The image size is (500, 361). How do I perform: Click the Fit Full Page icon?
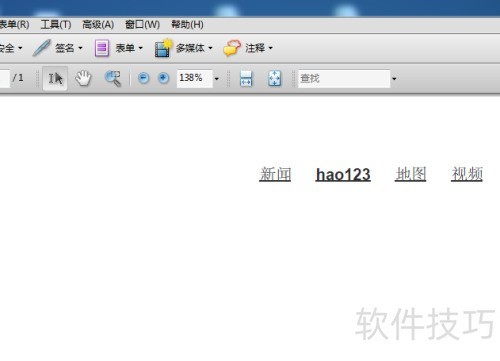coord(275,79)
